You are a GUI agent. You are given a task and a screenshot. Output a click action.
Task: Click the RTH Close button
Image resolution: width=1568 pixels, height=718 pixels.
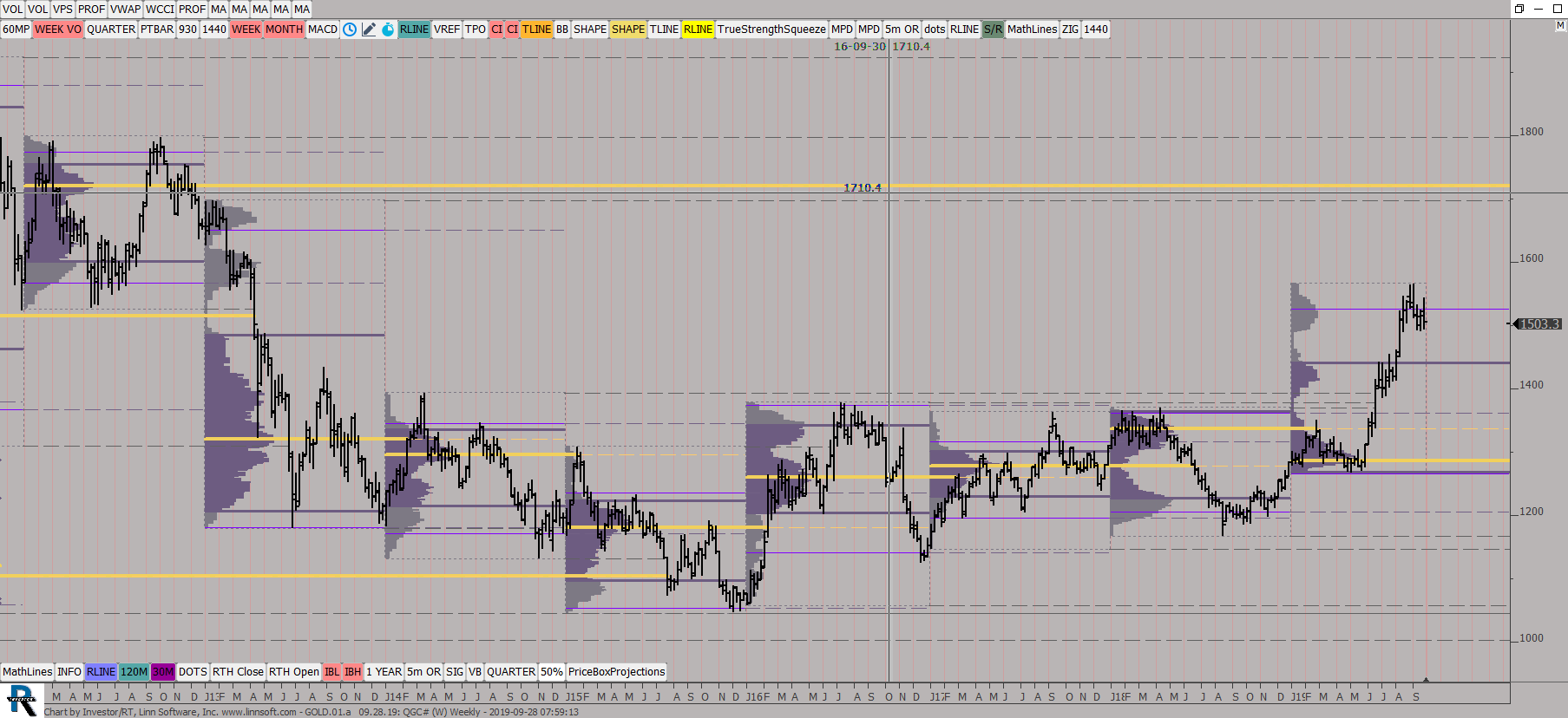click(x=238, y=672)
